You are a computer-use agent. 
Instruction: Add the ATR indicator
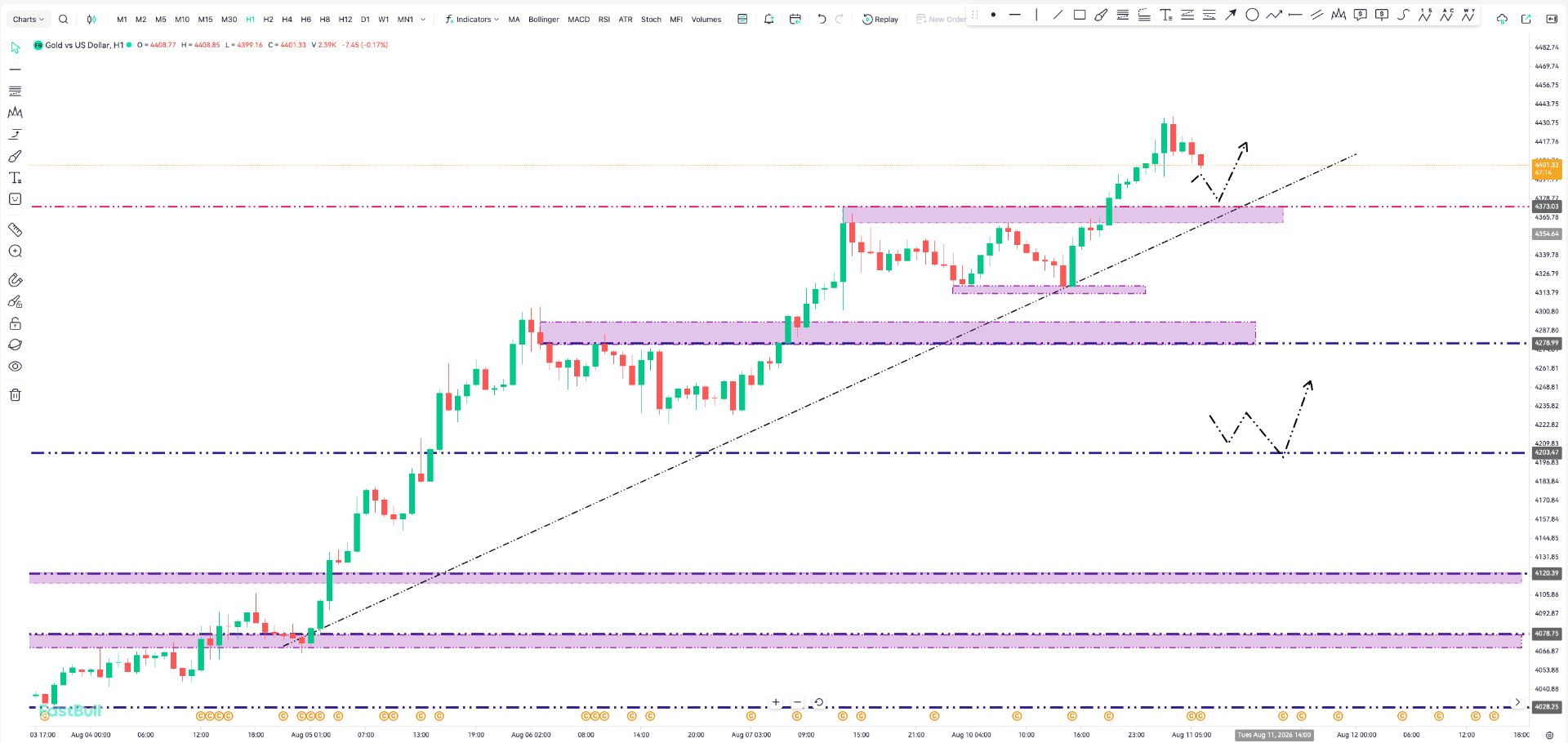[626, 19]
